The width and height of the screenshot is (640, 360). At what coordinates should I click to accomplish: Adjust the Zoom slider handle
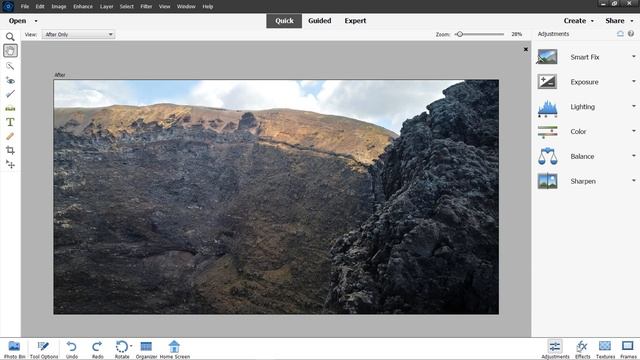pos(460,34)
